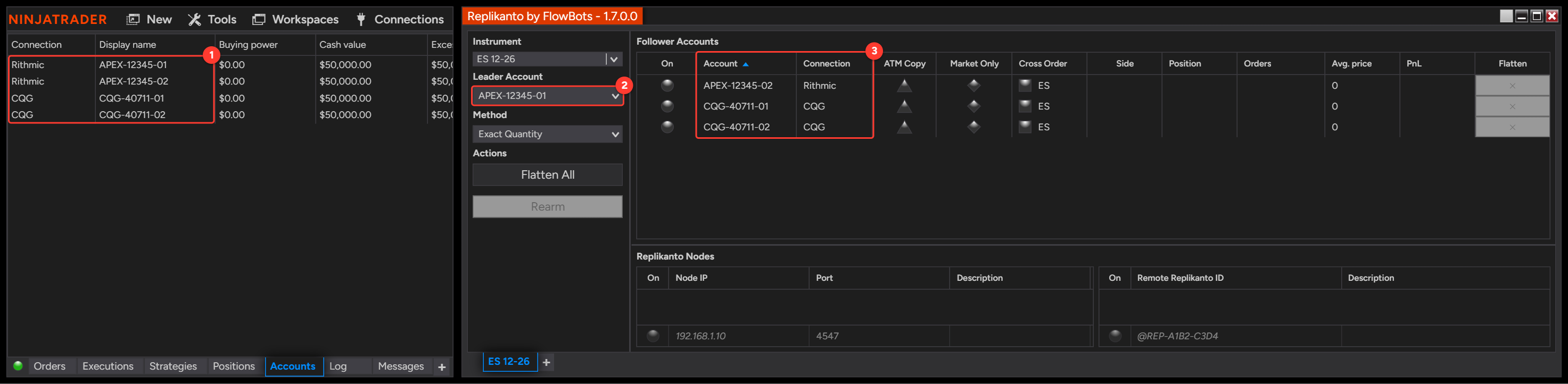
Task: Select the ES 12-26 tab in Replikanto
Action: point(509,362)
